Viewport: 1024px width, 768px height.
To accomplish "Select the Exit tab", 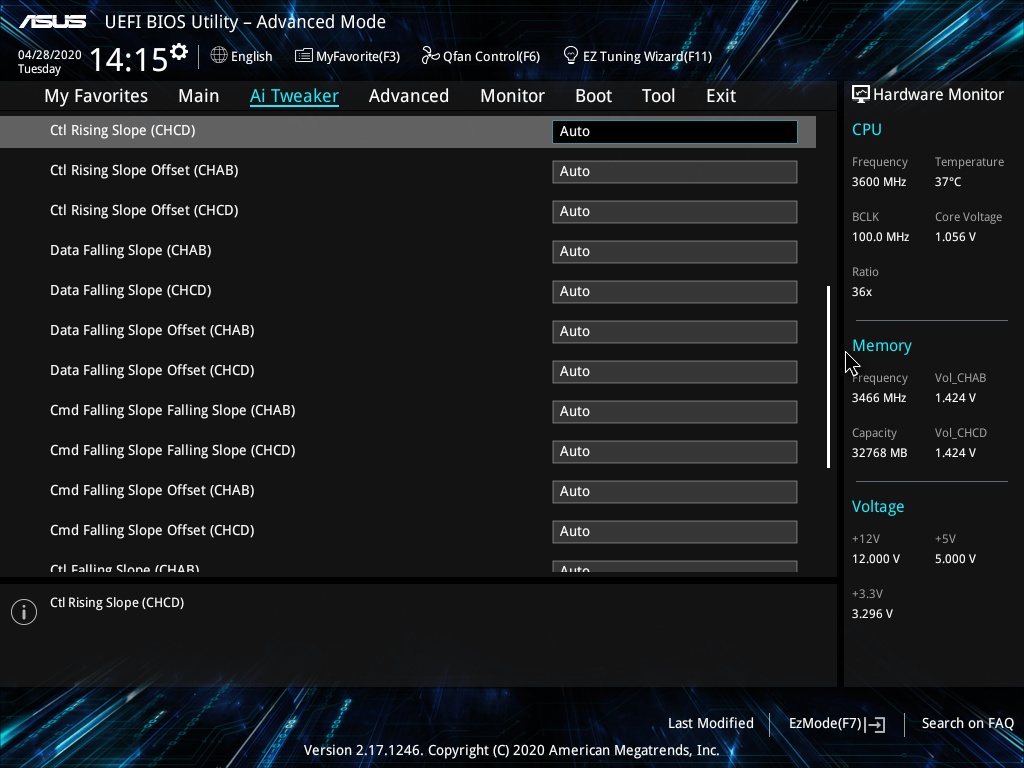I will click(721, 96).
